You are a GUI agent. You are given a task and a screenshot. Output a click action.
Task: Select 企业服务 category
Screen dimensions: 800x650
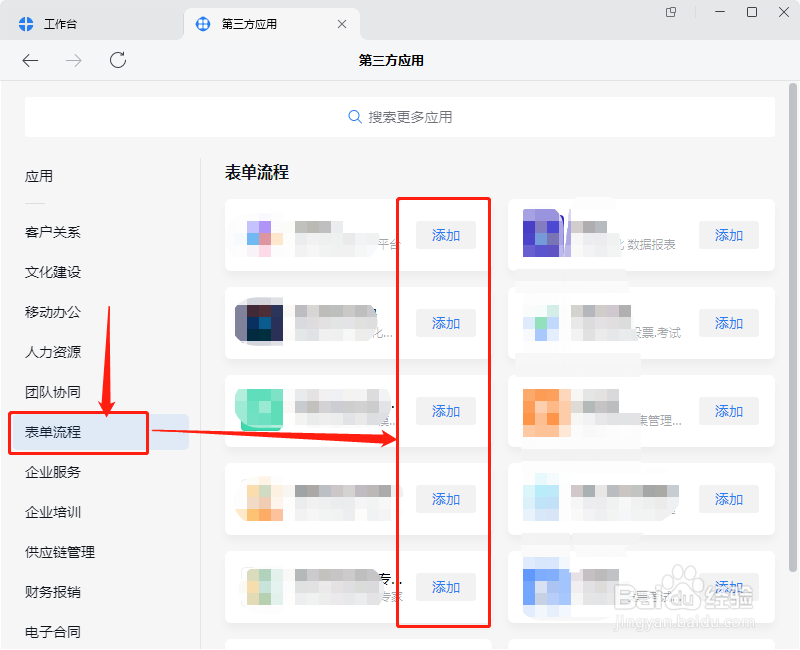(x=53, y=472)
